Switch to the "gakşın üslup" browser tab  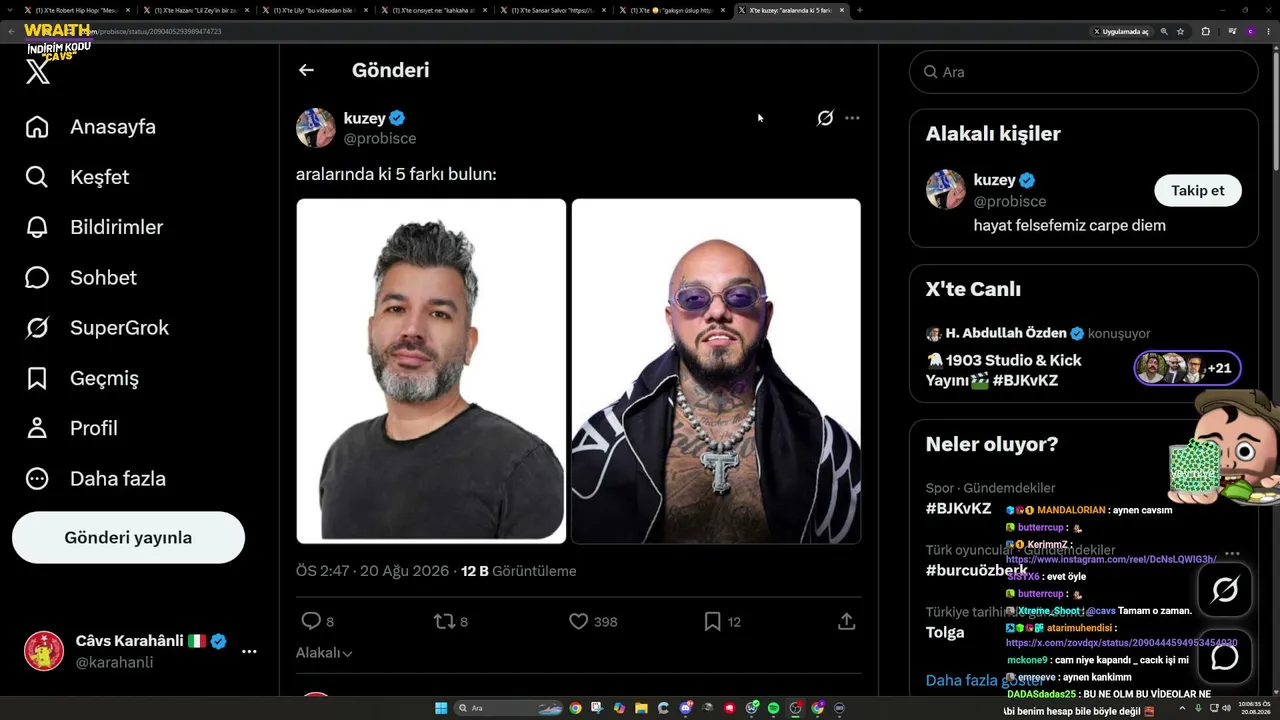click(671, 10)
